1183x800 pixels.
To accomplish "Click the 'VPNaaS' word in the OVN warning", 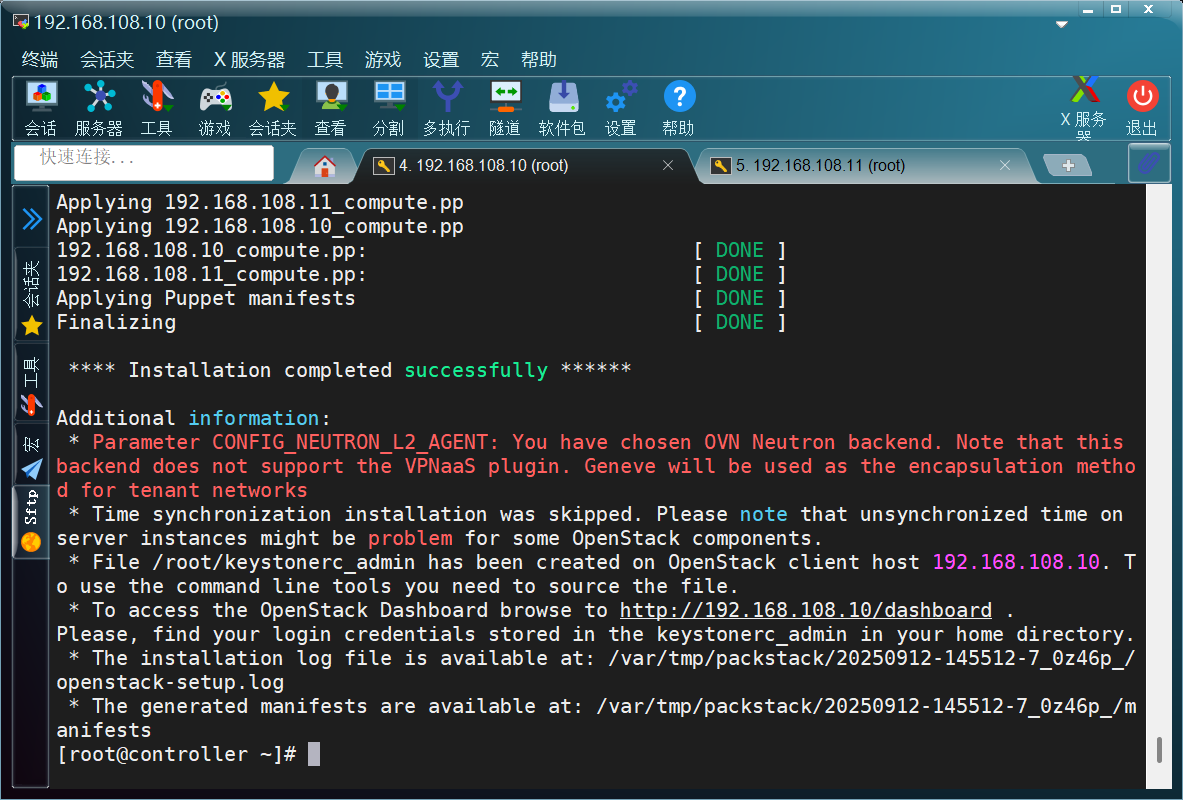I will [x=440, y=466].
